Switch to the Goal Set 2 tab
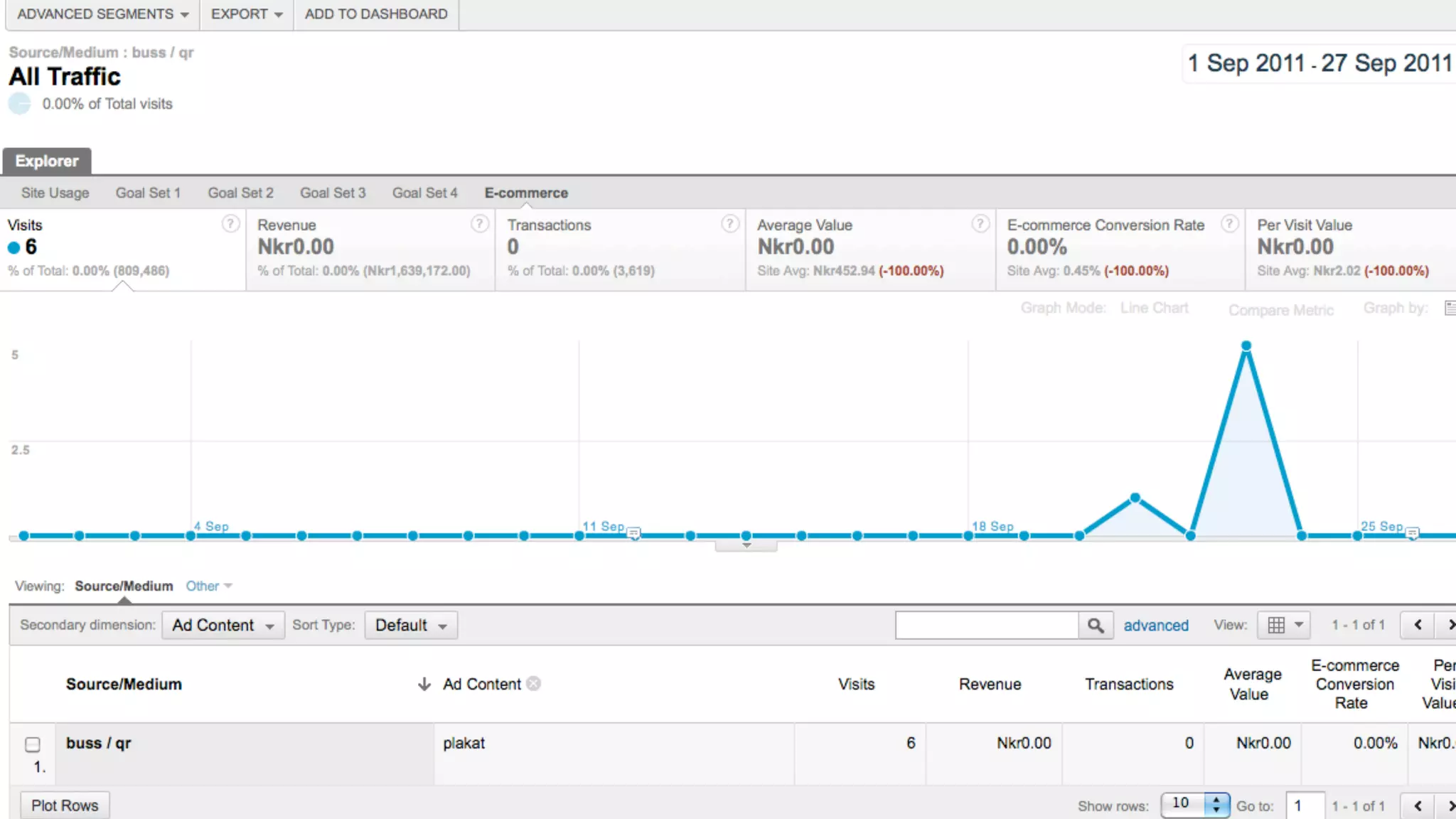The height and width of the screenshot is (819, 1456). (x=240, y=193)
